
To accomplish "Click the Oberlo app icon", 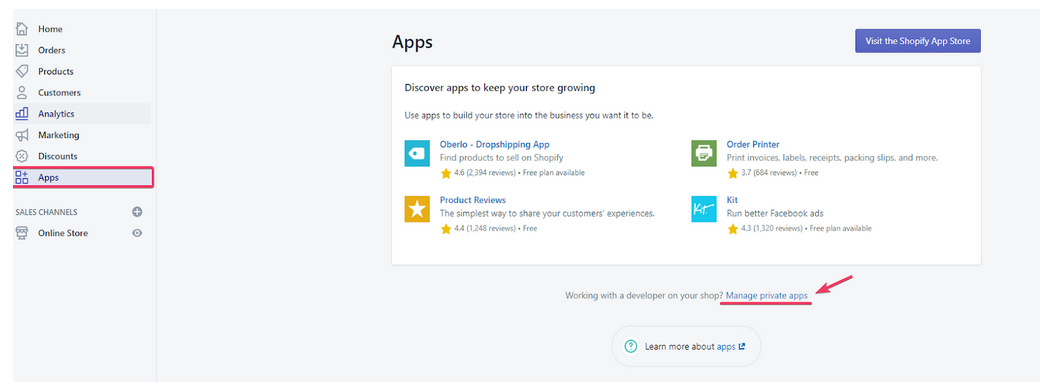I will (x=417, y=153).
